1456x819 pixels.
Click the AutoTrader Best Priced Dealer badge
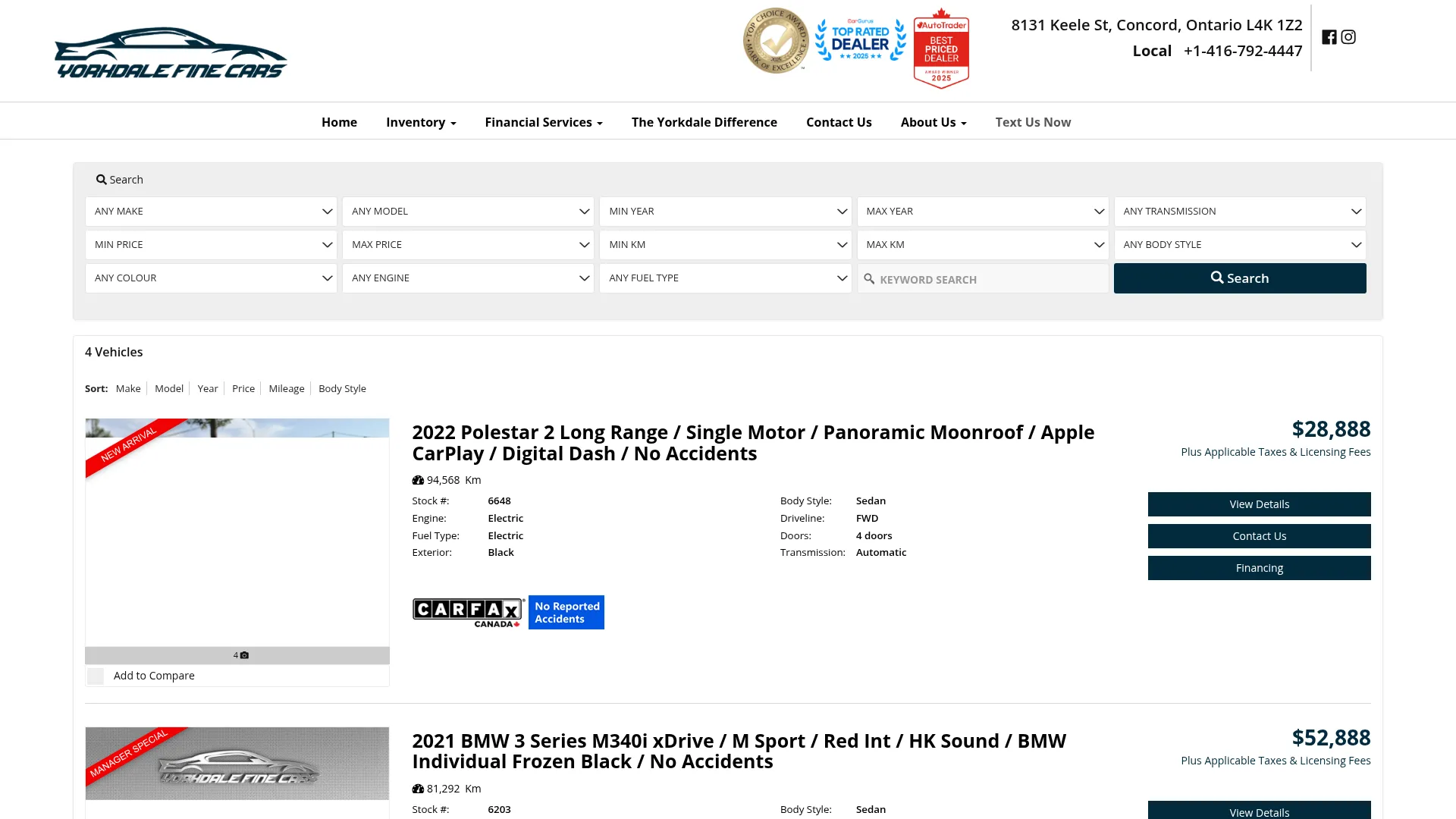pos(941,49)
